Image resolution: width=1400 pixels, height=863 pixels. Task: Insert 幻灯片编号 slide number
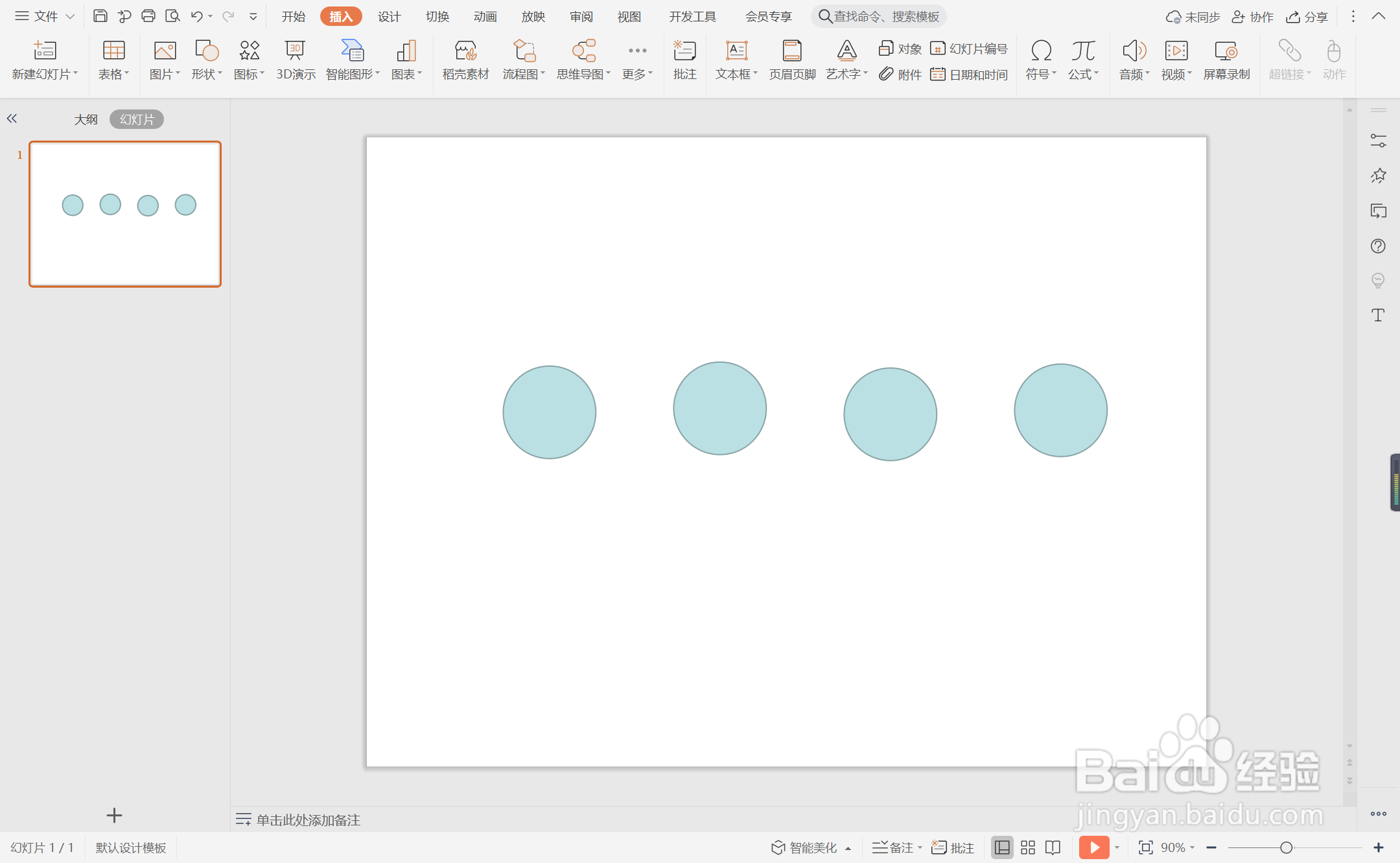(969, 49)
